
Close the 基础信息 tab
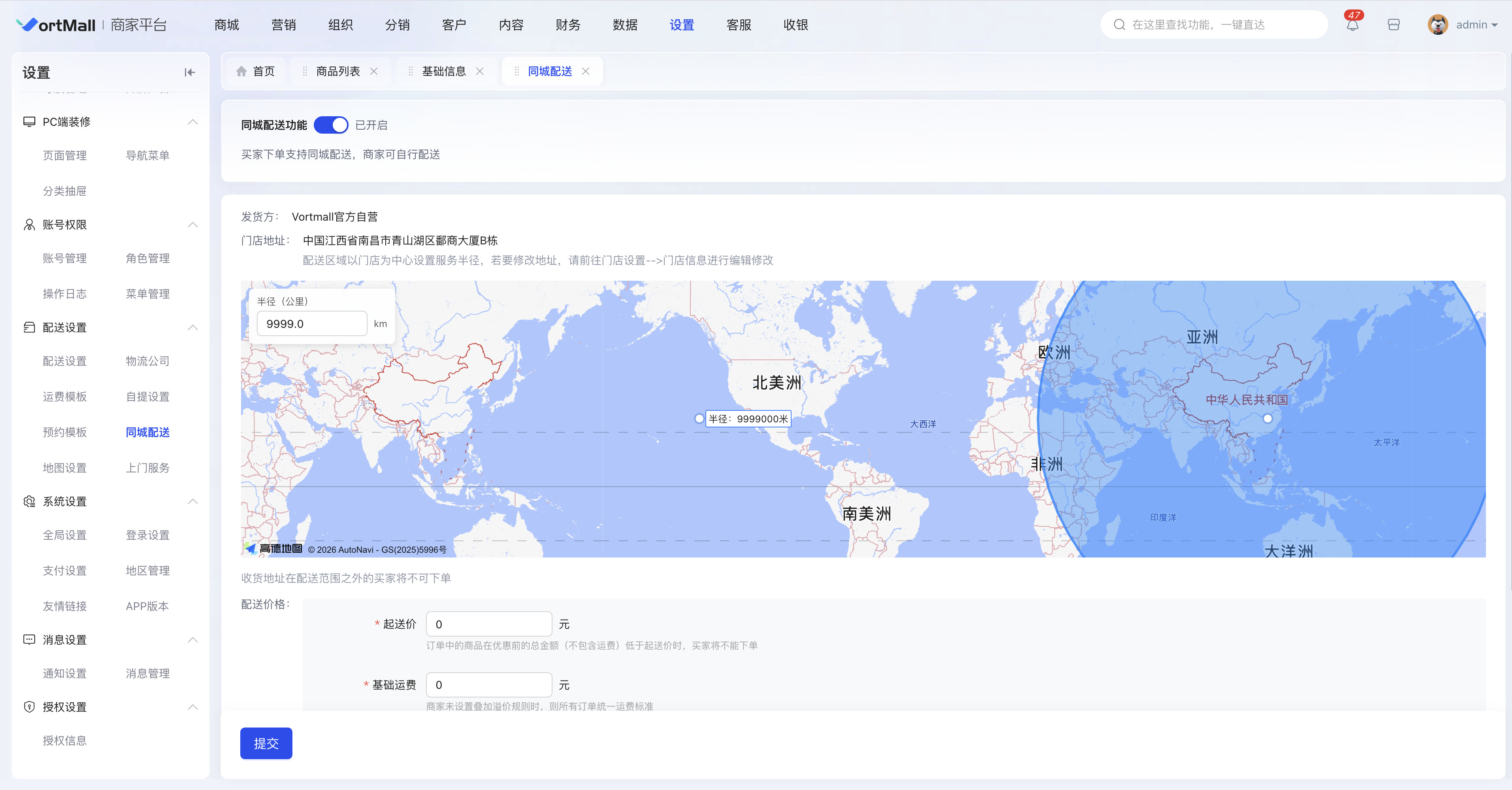479,71
